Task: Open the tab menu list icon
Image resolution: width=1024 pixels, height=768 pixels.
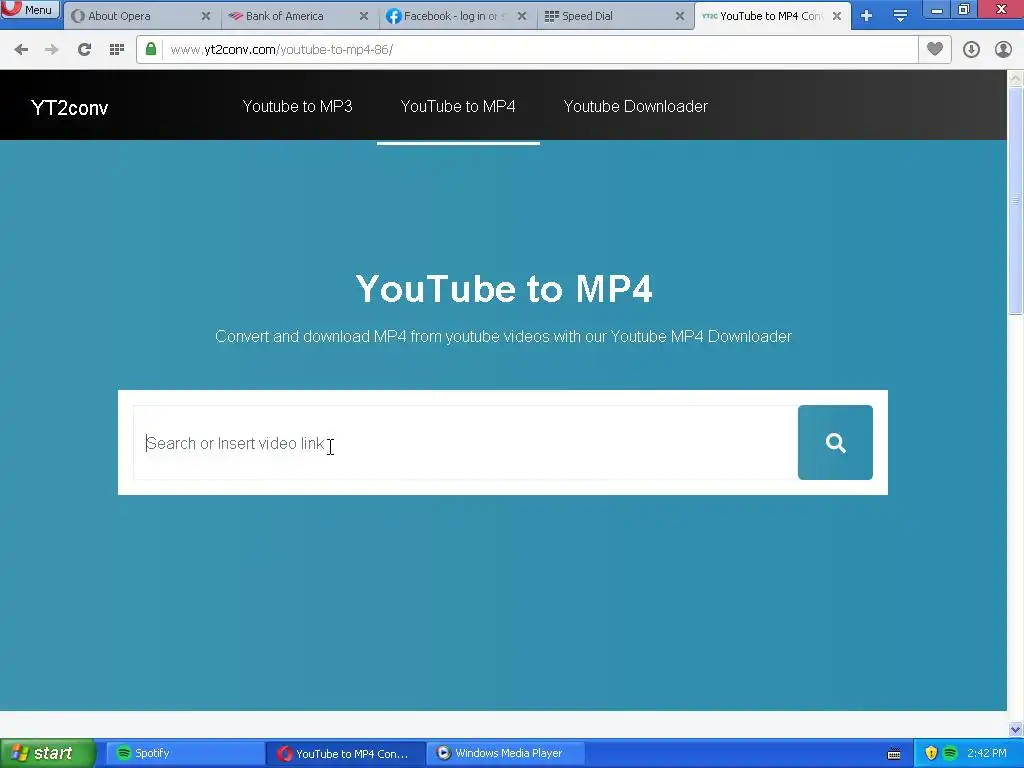Action: 900,16
